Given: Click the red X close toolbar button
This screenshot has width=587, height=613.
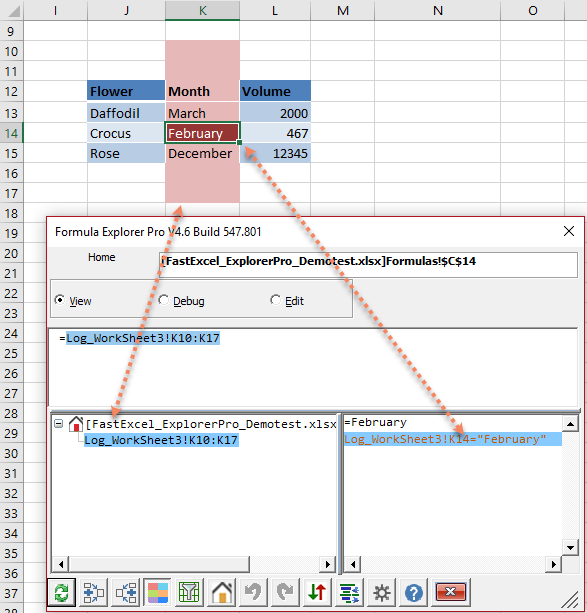Looking at the screenshot, I should [451, 592].
